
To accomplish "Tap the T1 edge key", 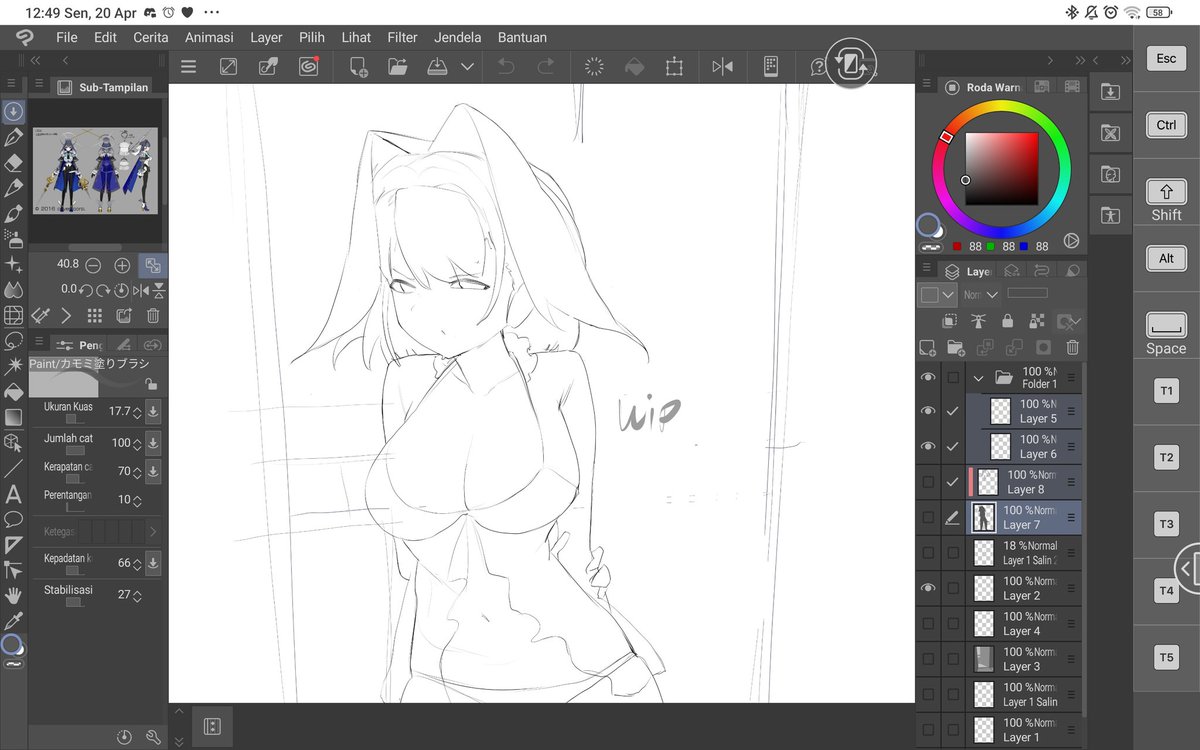I will click(x=1166, y=392).
